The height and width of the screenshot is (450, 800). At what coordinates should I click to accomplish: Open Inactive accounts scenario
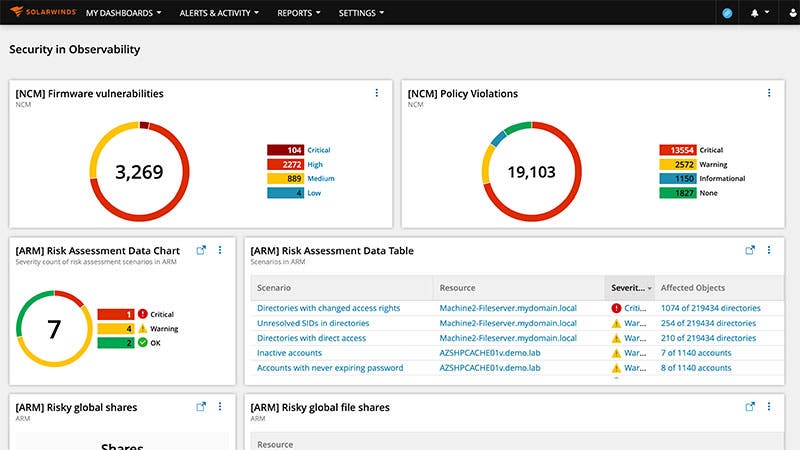[x=289, y=353]
